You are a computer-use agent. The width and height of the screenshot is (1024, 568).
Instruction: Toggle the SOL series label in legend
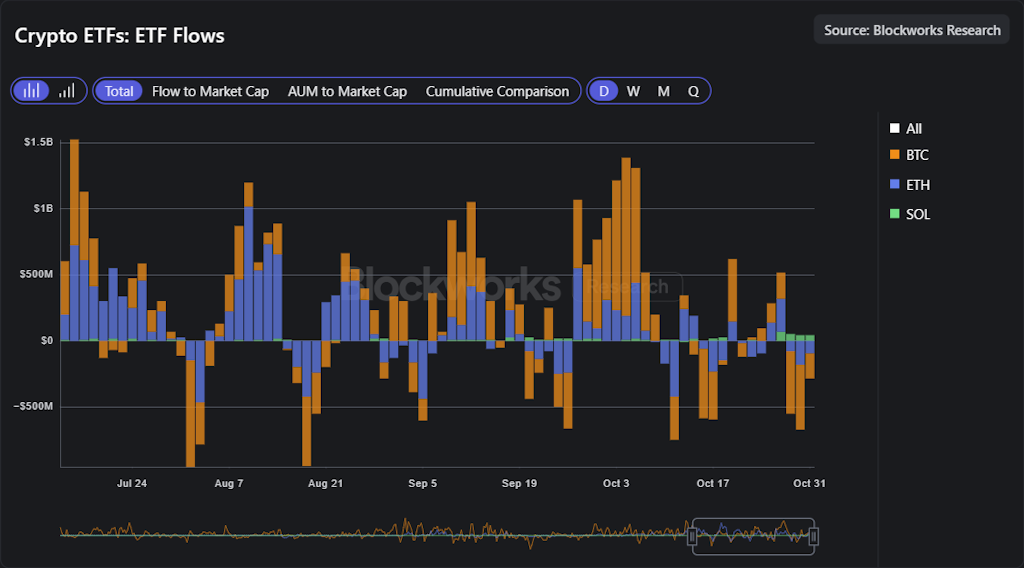pyautogui.click(x=918, y=214)
